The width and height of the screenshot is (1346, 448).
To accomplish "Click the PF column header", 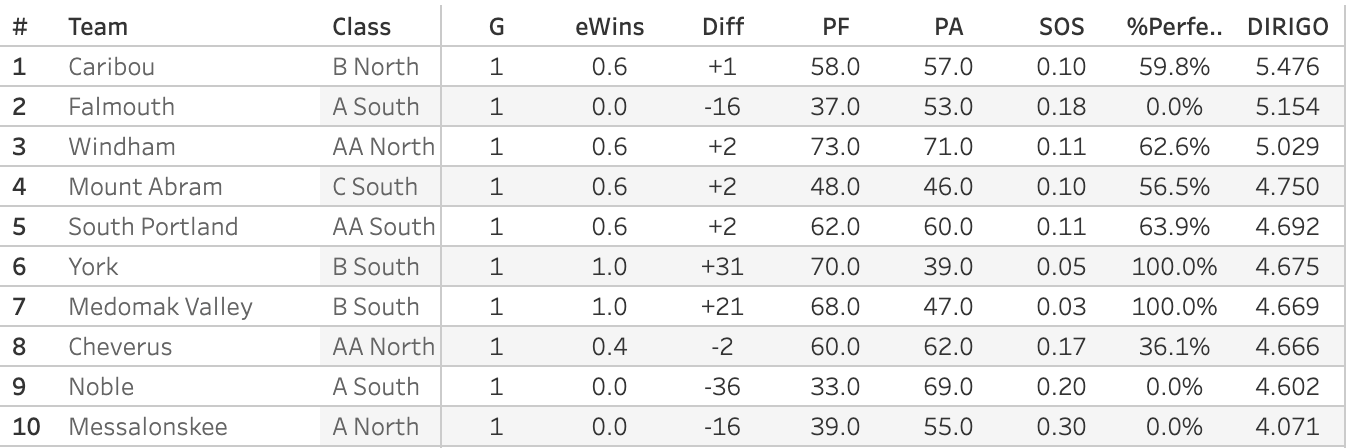I will (835, 27).
